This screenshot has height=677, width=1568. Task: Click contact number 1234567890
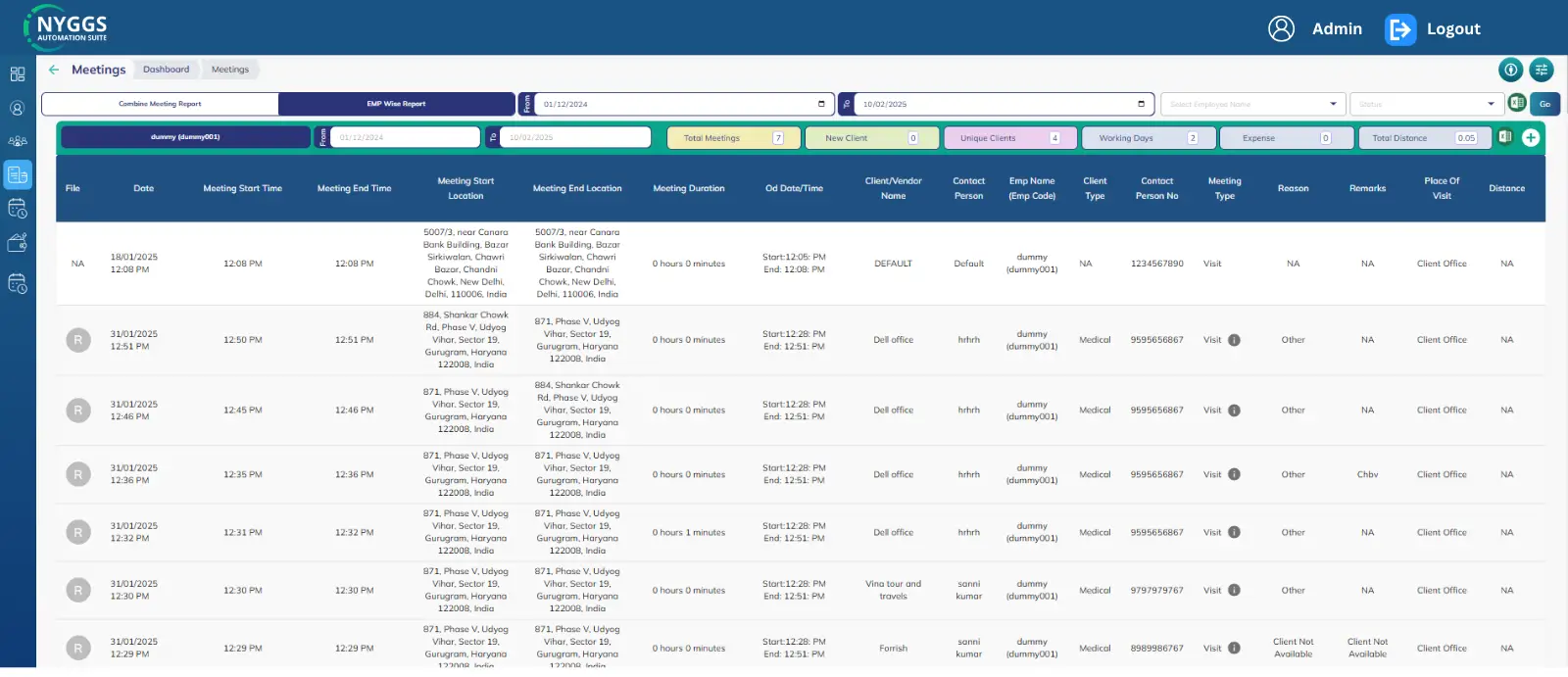tap(1157, 264)
